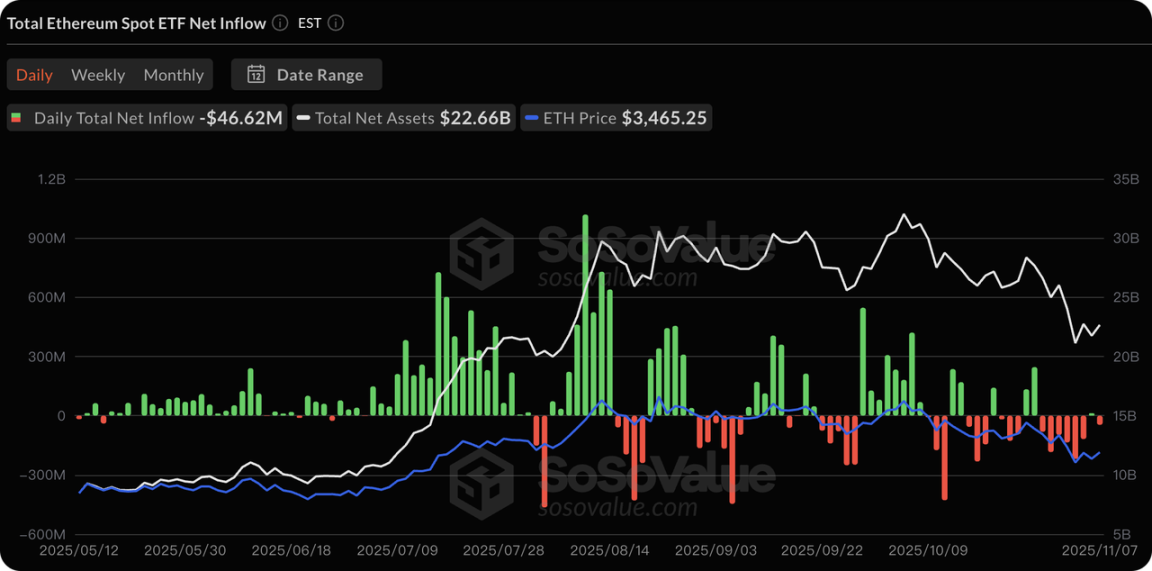This screenshot has height=571, width=1152.
Task: Click the white line swatch for Total Net Assets
Action: pyautogui.click(x=302, y=118)
